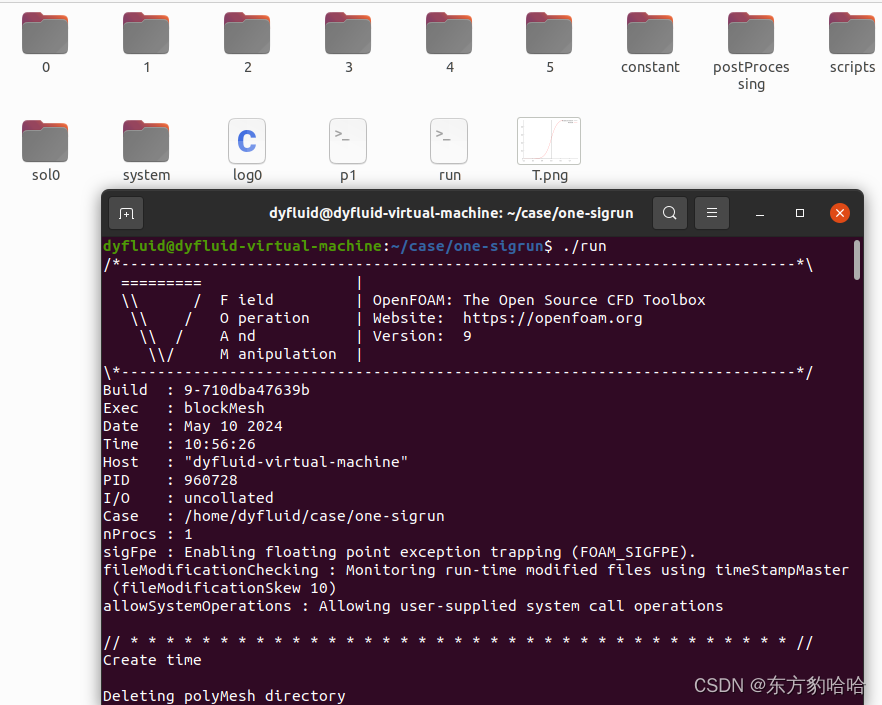Click the PID 960728 line

(x=170, y=480)
